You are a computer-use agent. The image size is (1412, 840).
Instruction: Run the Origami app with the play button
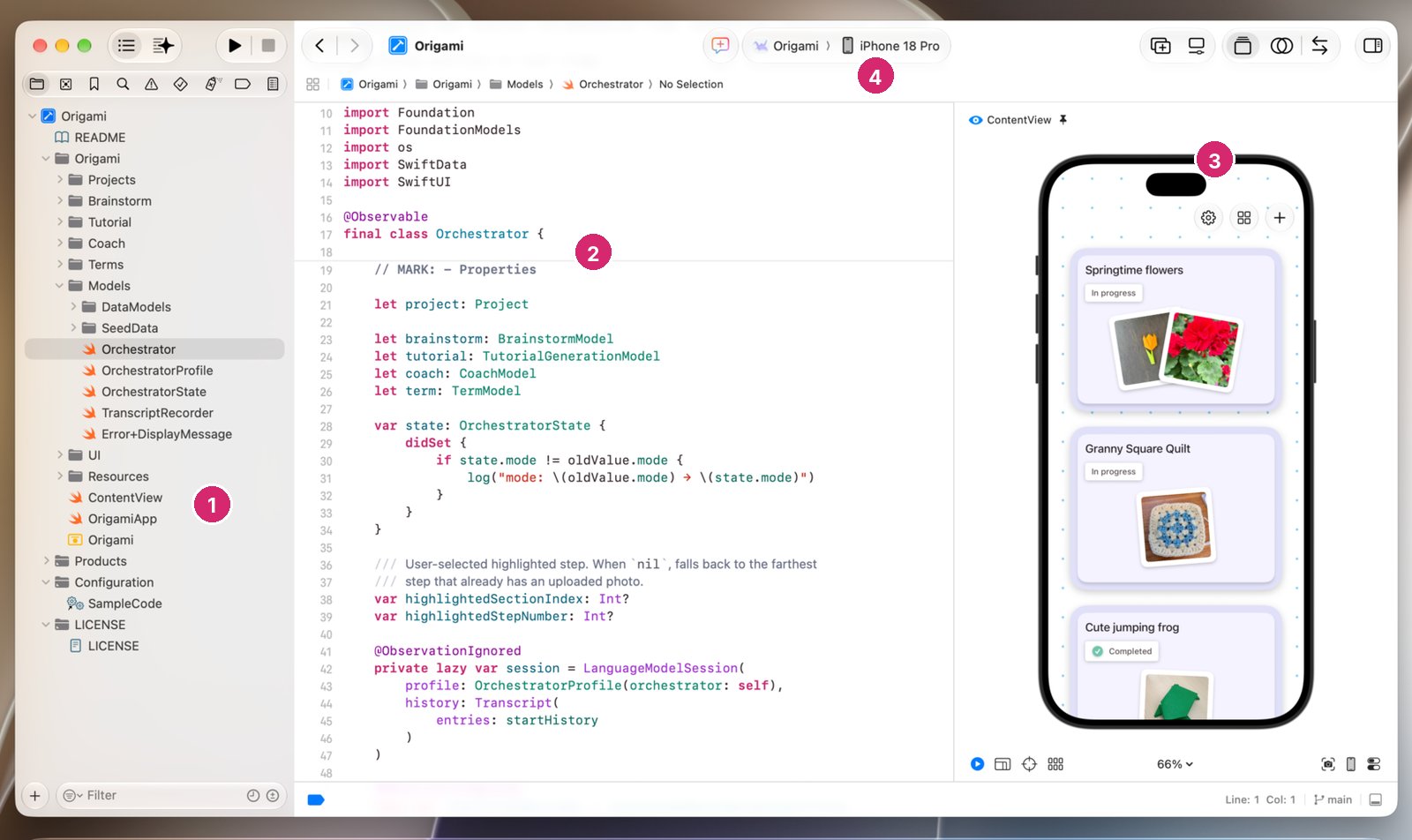234,45
